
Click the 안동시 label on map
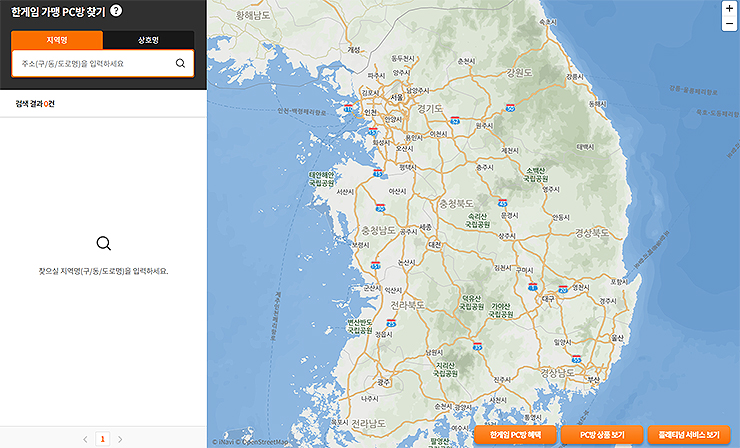pos(561,217)
